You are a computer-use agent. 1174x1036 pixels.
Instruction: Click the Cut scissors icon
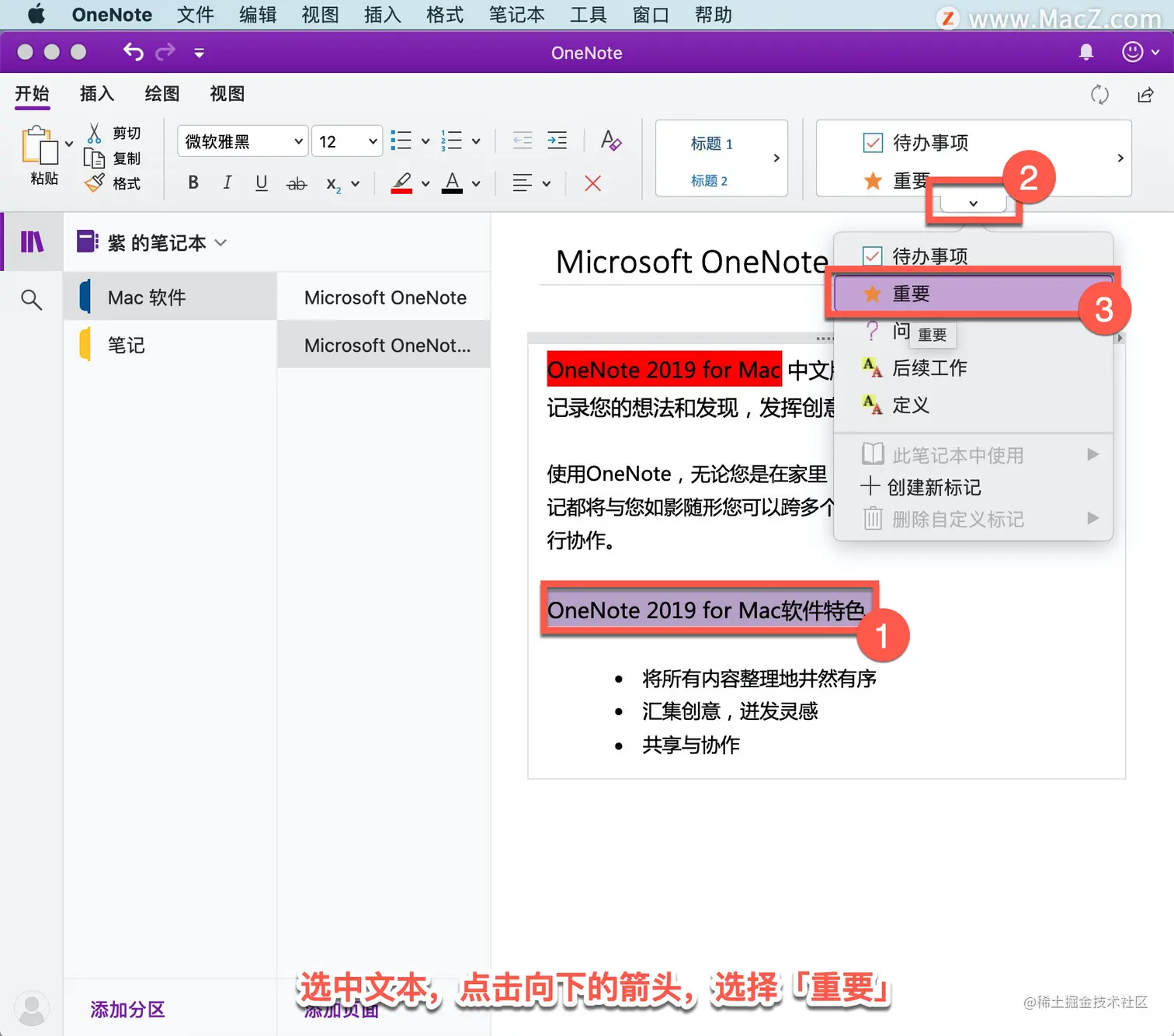point(94,133)
